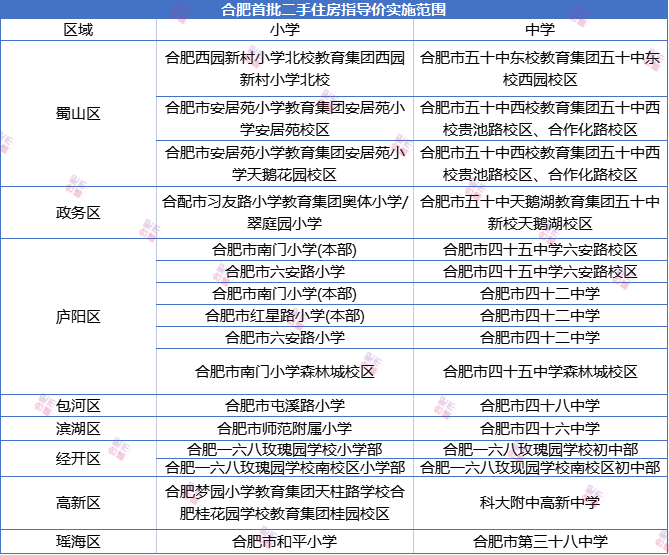Select the 一六八玫瑰园学校南校区小学部 cell
Viewport: 669px width, 555px height.
[285, 468]
